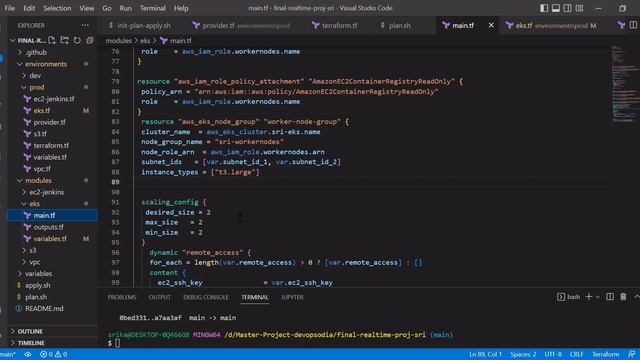Viewport: 640px width, 360px height.
Task: Open the Selection menu
Action: pos(57,8)
